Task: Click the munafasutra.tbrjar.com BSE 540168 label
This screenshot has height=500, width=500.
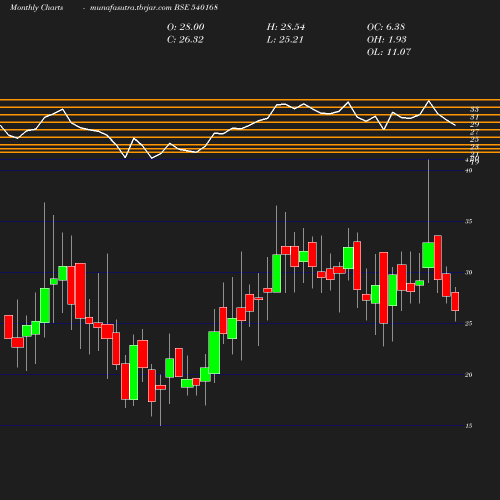Action: point(154,8)
